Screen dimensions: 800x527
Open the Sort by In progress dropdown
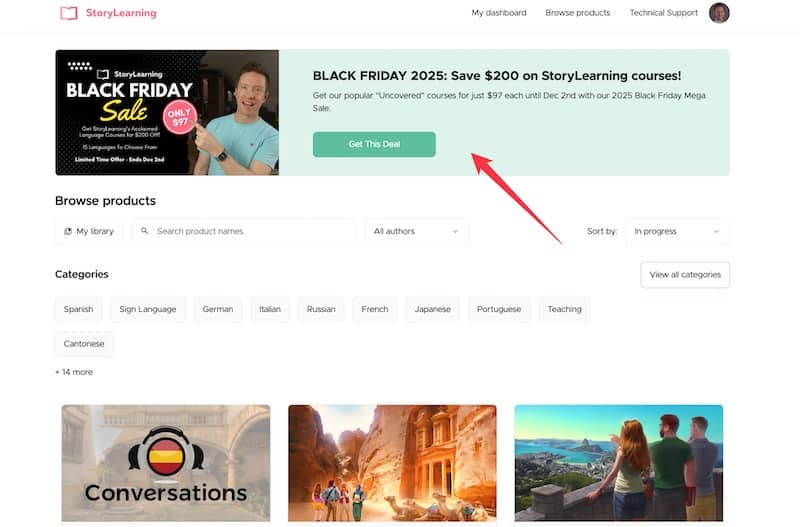[677, 231]
